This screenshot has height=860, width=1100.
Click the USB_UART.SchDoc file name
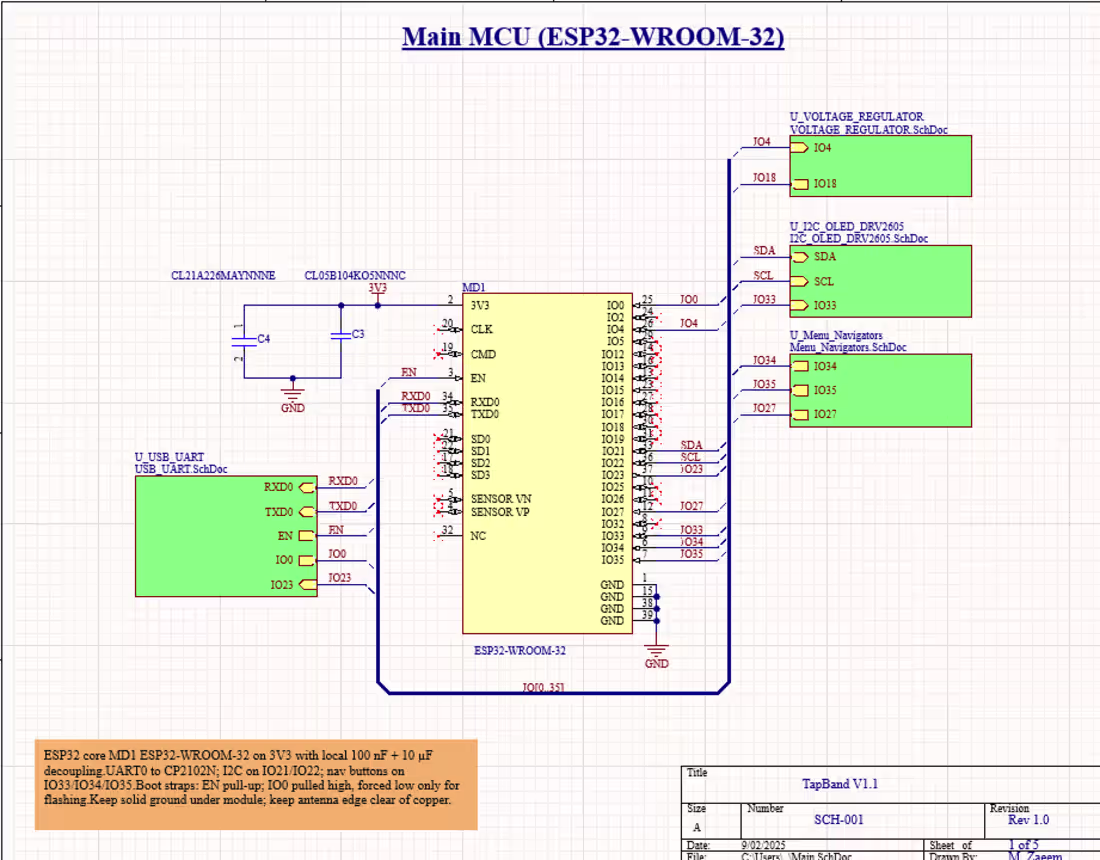pyautogui.click(x=181, y=469)
